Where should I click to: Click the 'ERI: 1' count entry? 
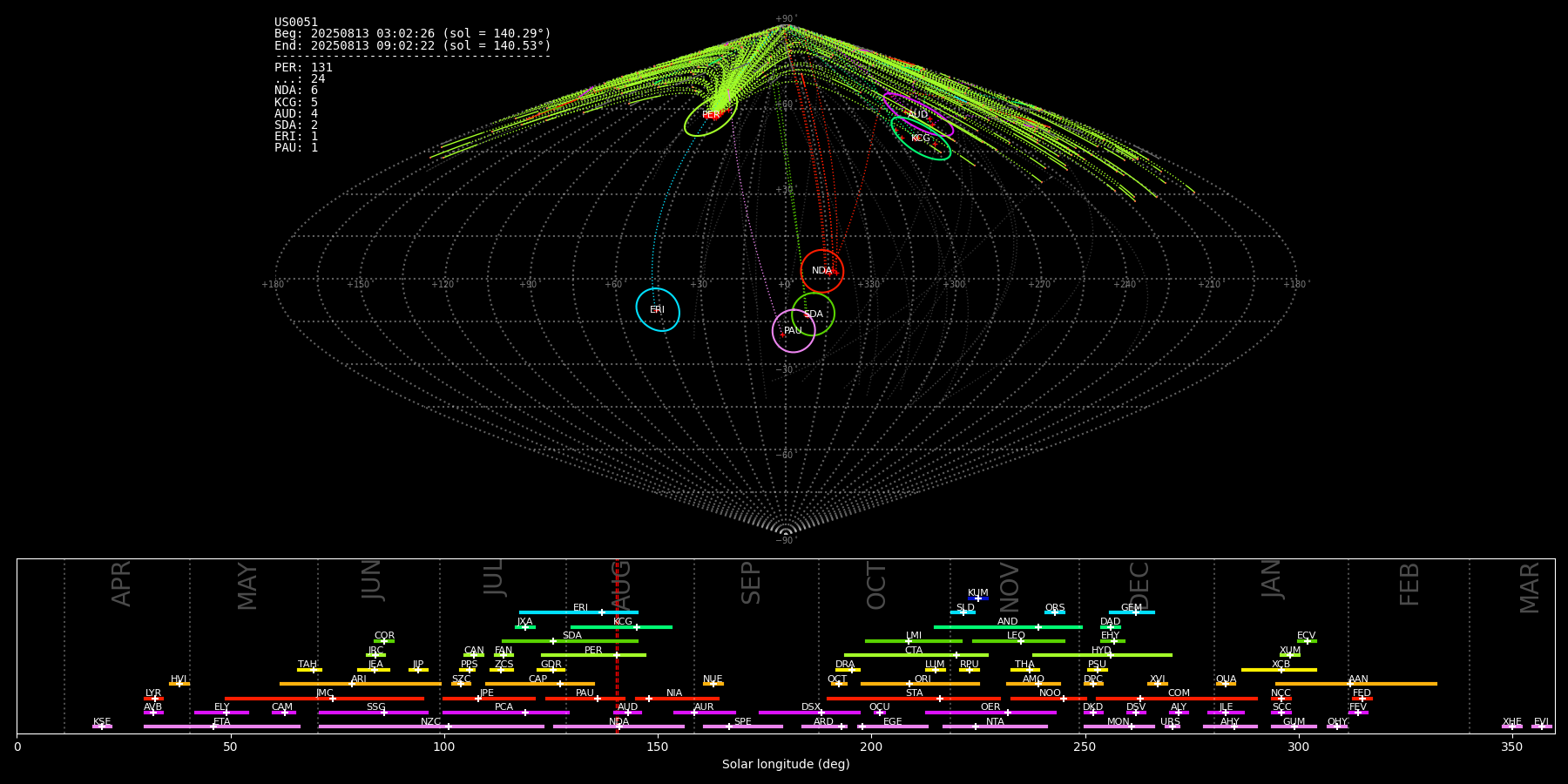click(296, 136)
